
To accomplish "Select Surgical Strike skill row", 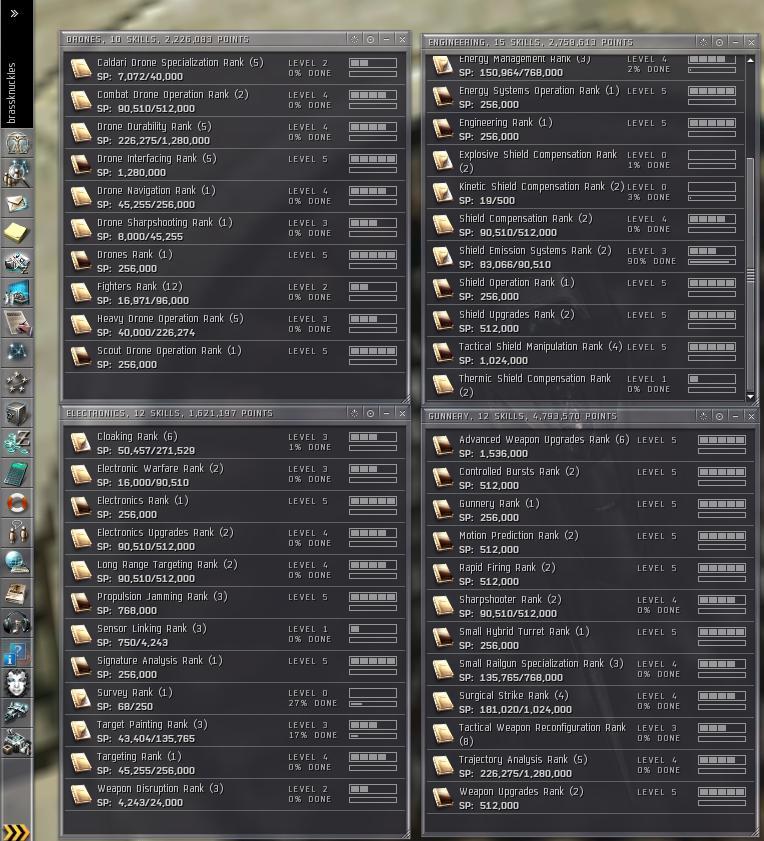I will point(591,702).
